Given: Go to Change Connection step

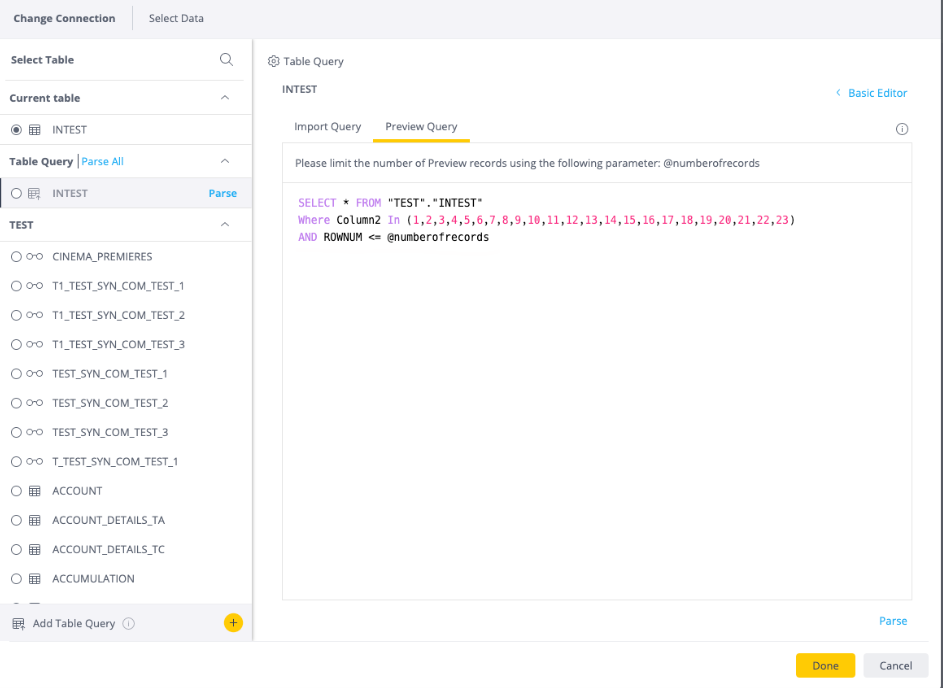Looking at the screenshot, I should [64, 19].
